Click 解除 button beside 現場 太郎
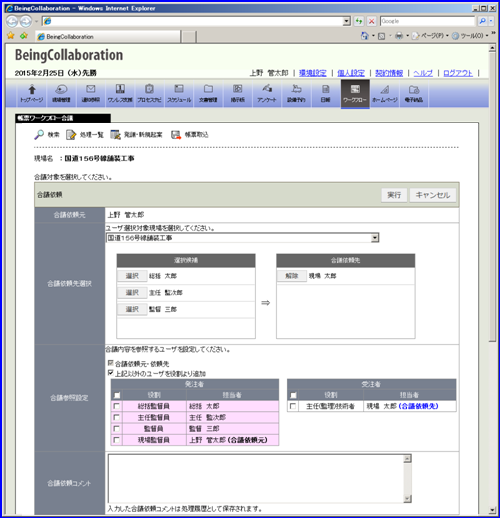This screenshot has height=518, width=500. [x=292, y=276]
